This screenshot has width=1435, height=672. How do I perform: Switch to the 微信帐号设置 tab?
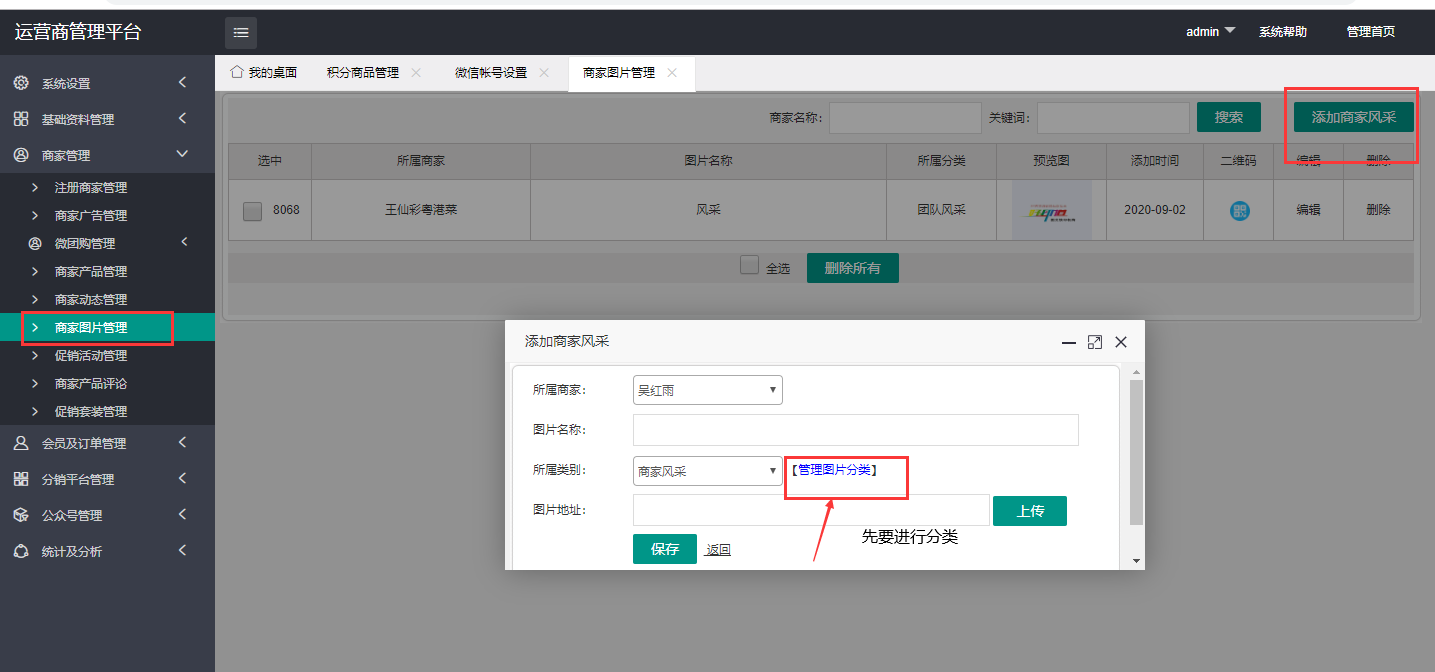(490, 73)
